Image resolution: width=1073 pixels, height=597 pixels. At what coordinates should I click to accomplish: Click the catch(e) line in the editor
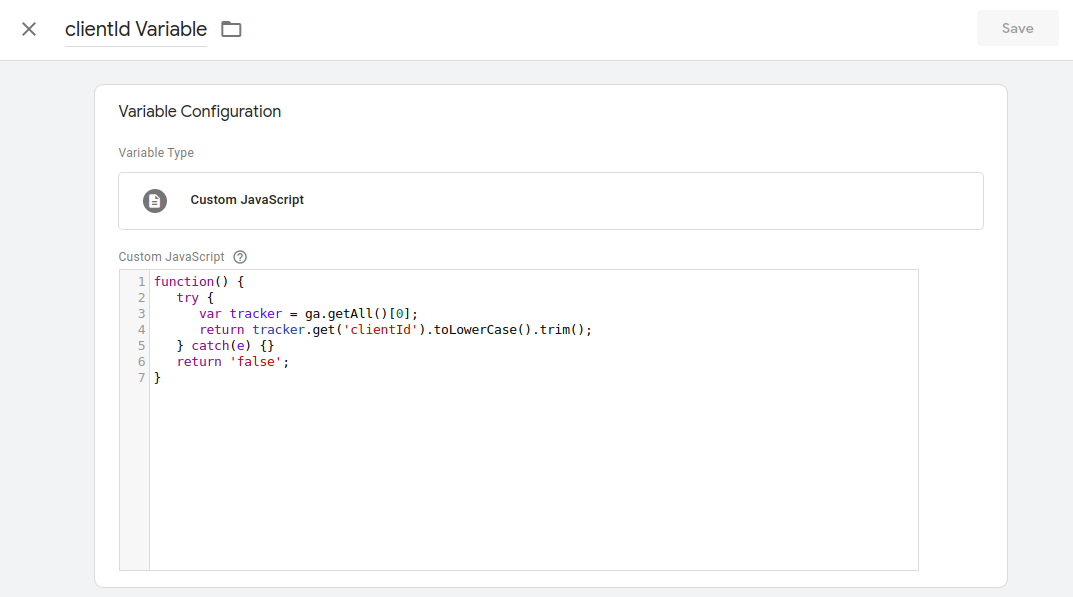coord(225,346)
